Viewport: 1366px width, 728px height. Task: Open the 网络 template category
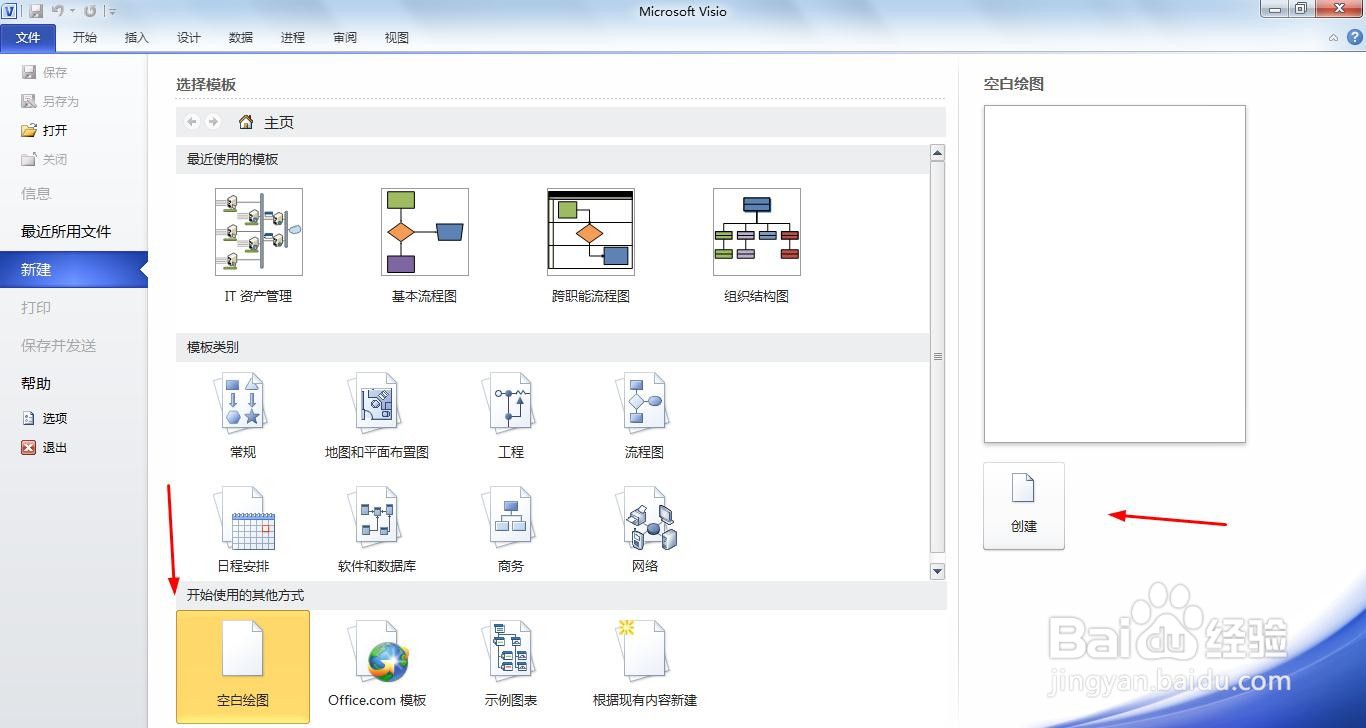645,530
